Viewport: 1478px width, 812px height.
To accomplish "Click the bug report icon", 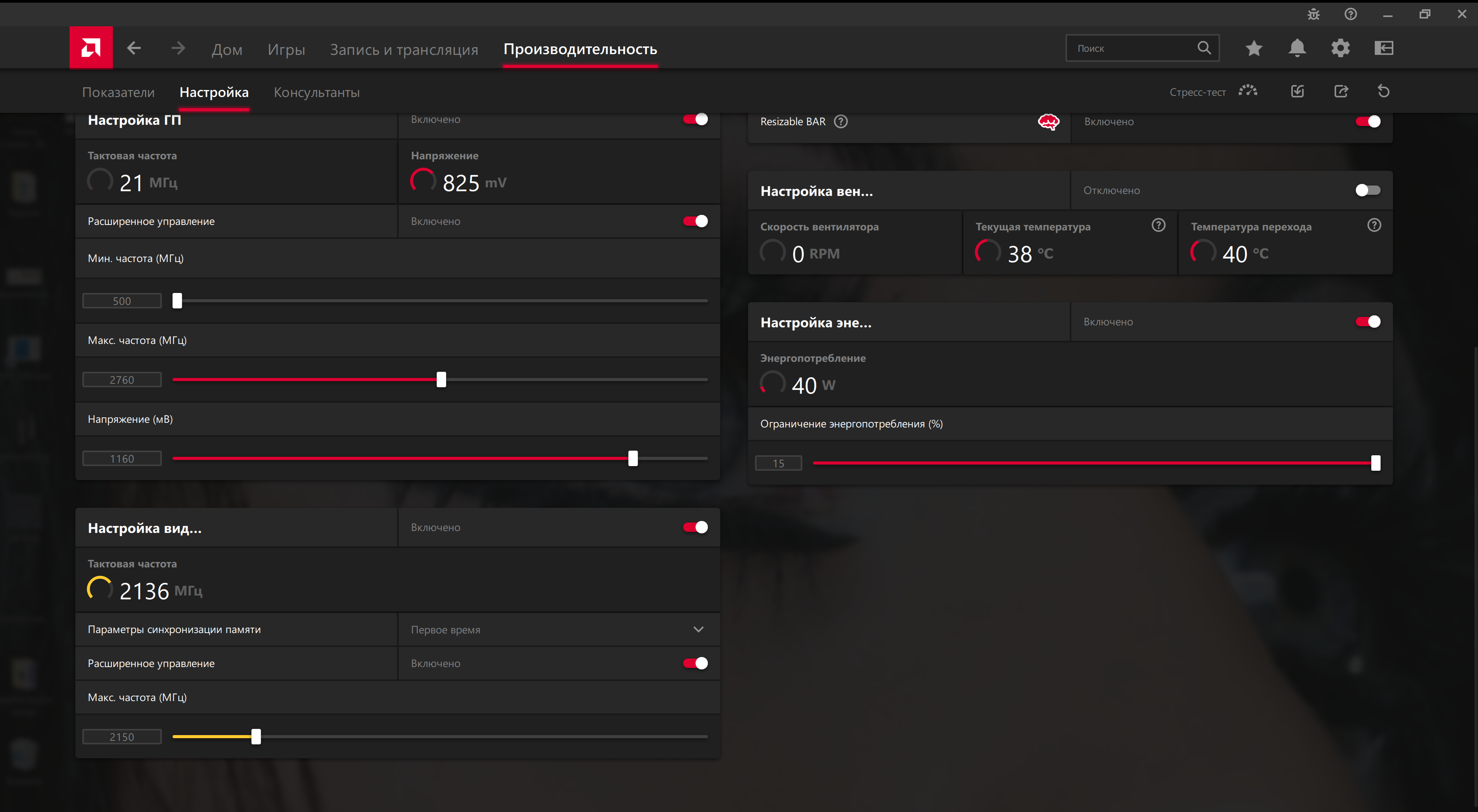I will (x=1313, y=14).
